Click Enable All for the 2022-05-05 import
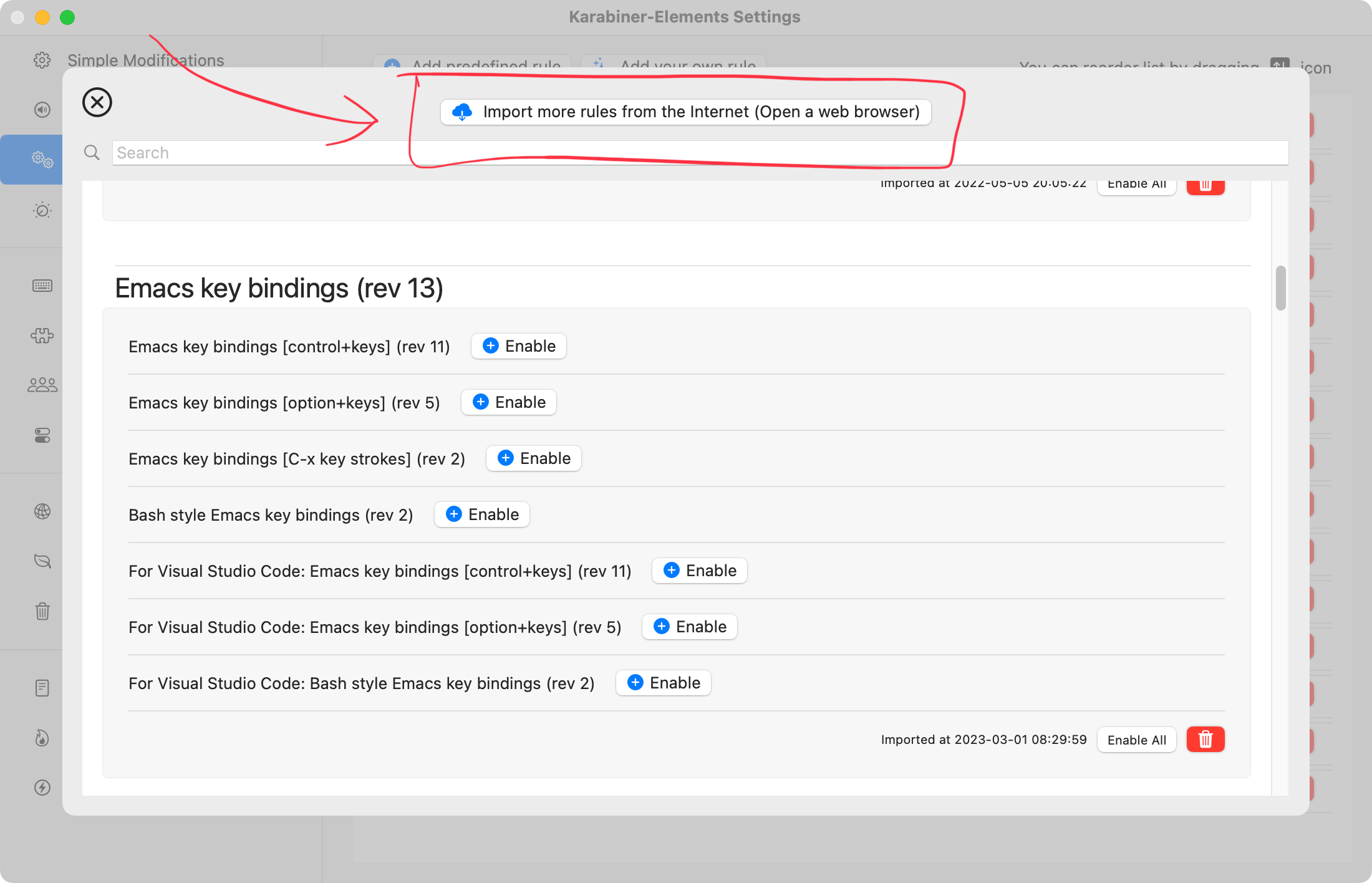The image size is (1372, 883). [1137, 186]
